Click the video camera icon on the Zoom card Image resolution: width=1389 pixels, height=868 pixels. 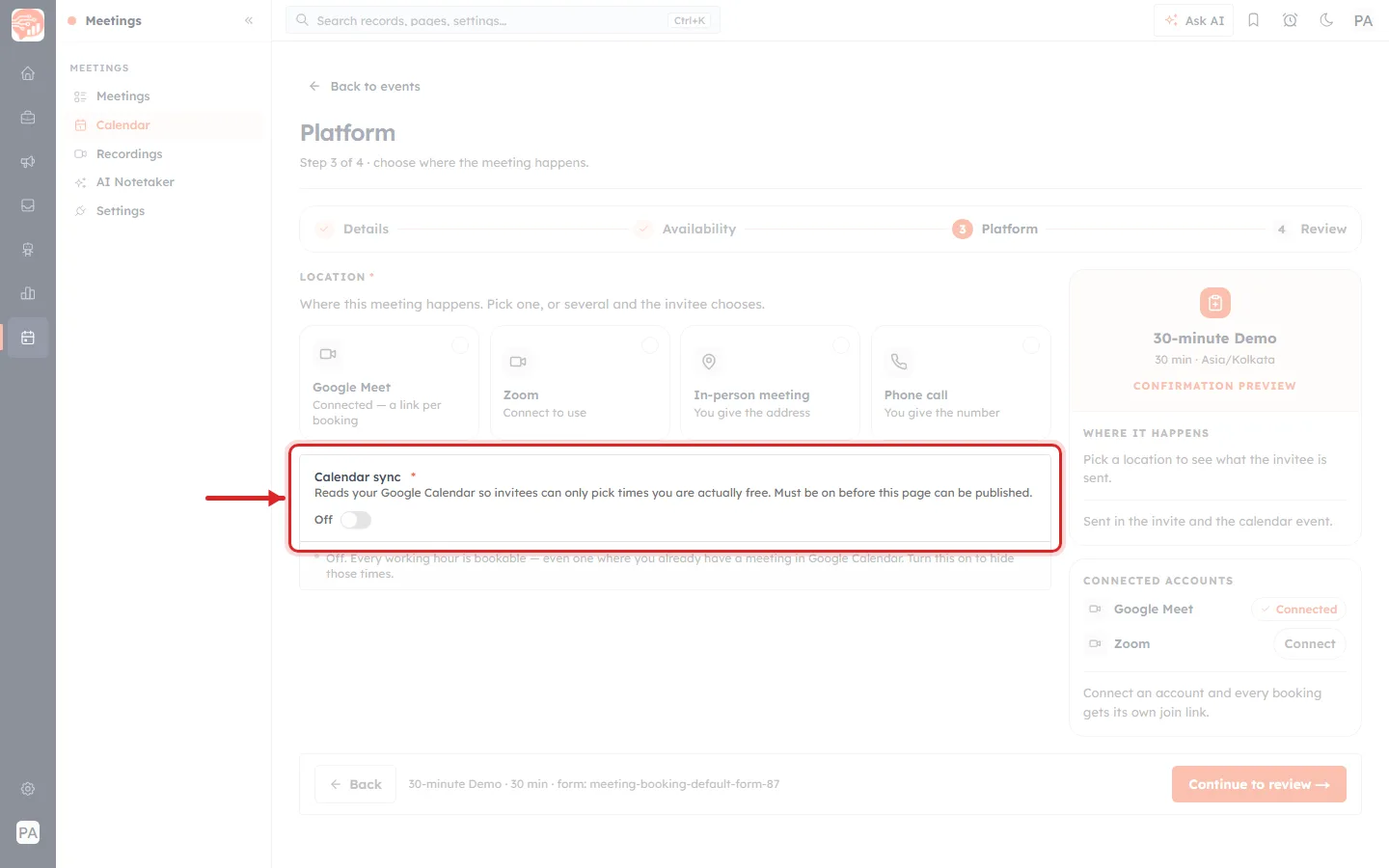point(518,362)
